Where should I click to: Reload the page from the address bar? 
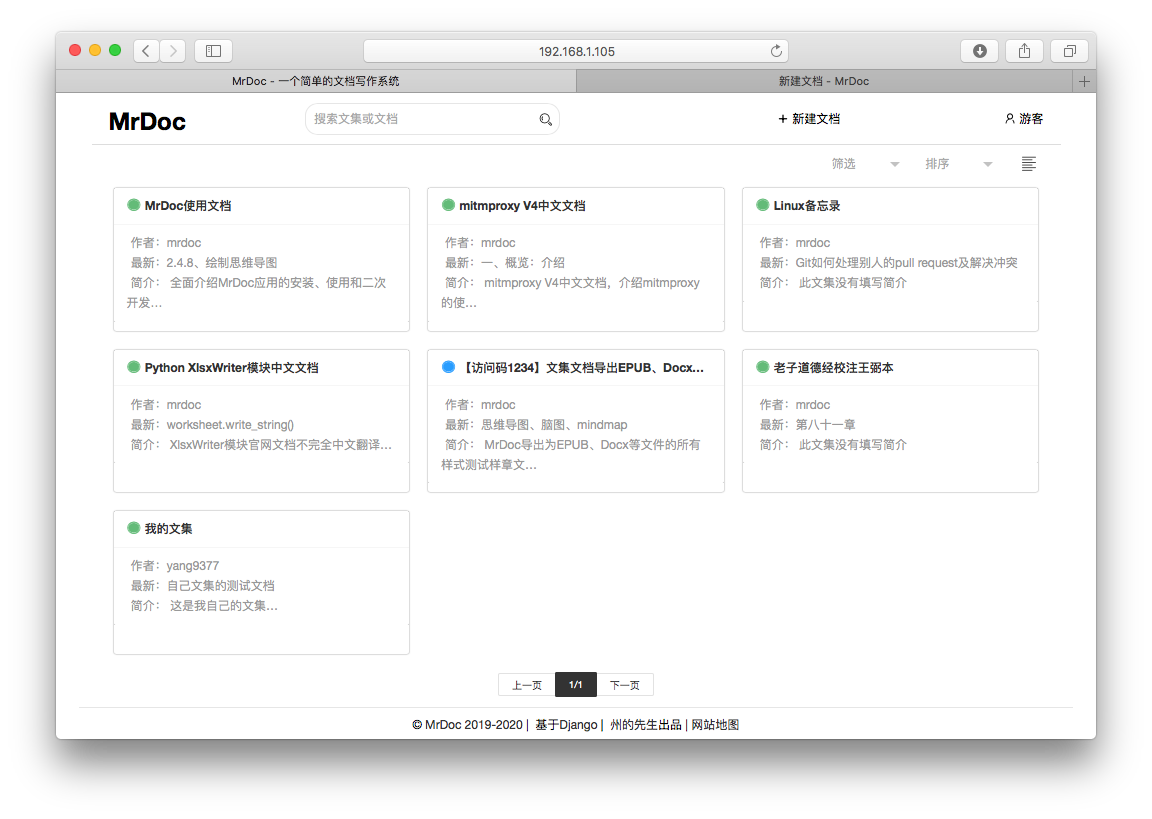pyautogui.click(x=776, y=51)
